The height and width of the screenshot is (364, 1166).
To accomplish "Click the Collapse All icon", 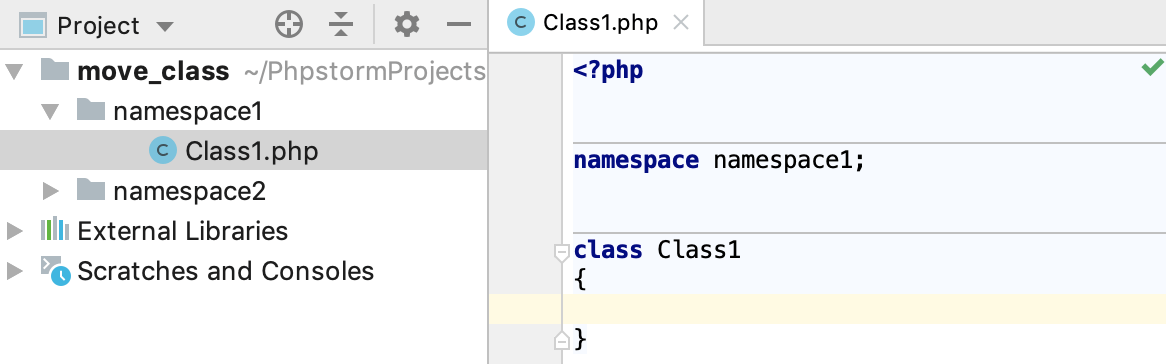I will pyautogui.click(x=341, y=25).
